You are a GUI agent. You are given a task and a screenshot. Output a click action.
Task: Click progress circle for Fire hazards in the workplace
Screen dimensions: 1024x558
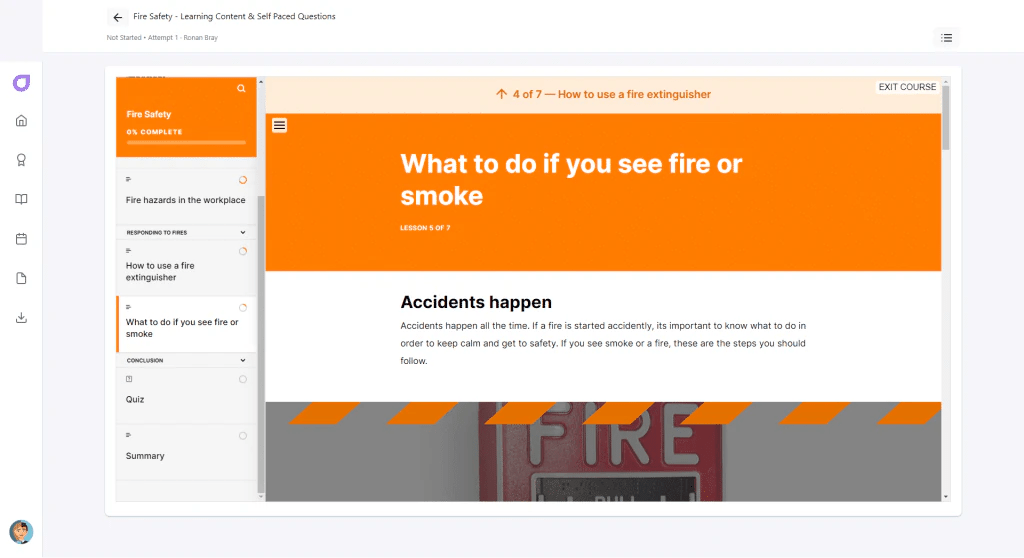[243, 180]
